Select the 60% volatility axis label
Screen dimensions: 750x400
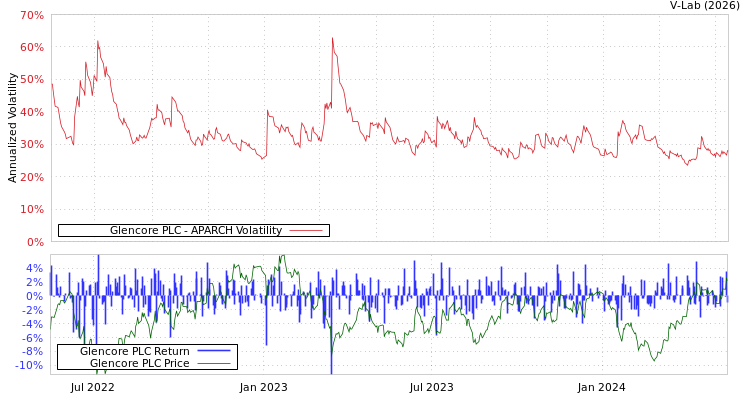click(32, 48)
